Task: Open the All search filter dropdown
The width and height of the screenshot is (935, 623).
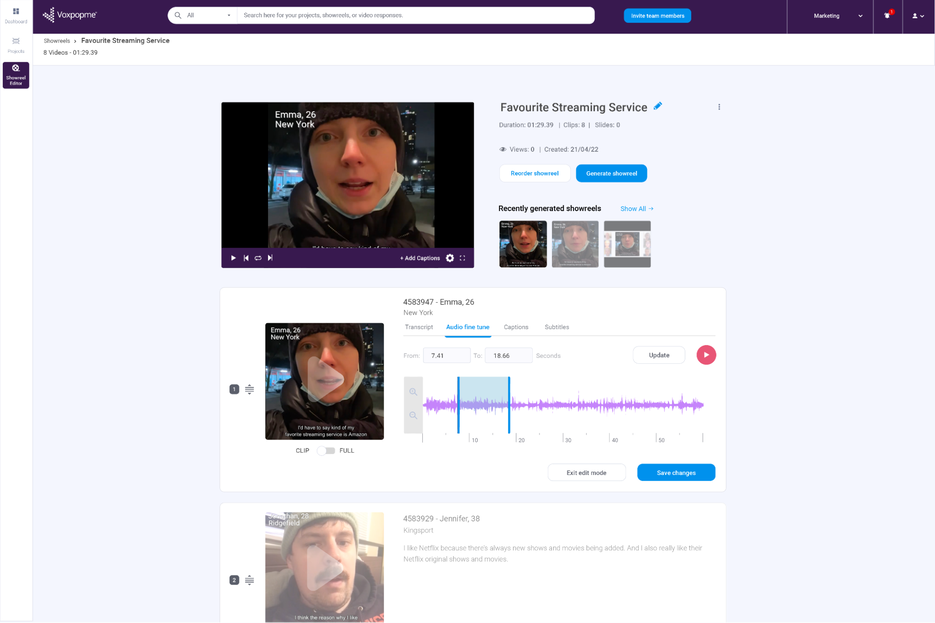Action: [204, 15]
